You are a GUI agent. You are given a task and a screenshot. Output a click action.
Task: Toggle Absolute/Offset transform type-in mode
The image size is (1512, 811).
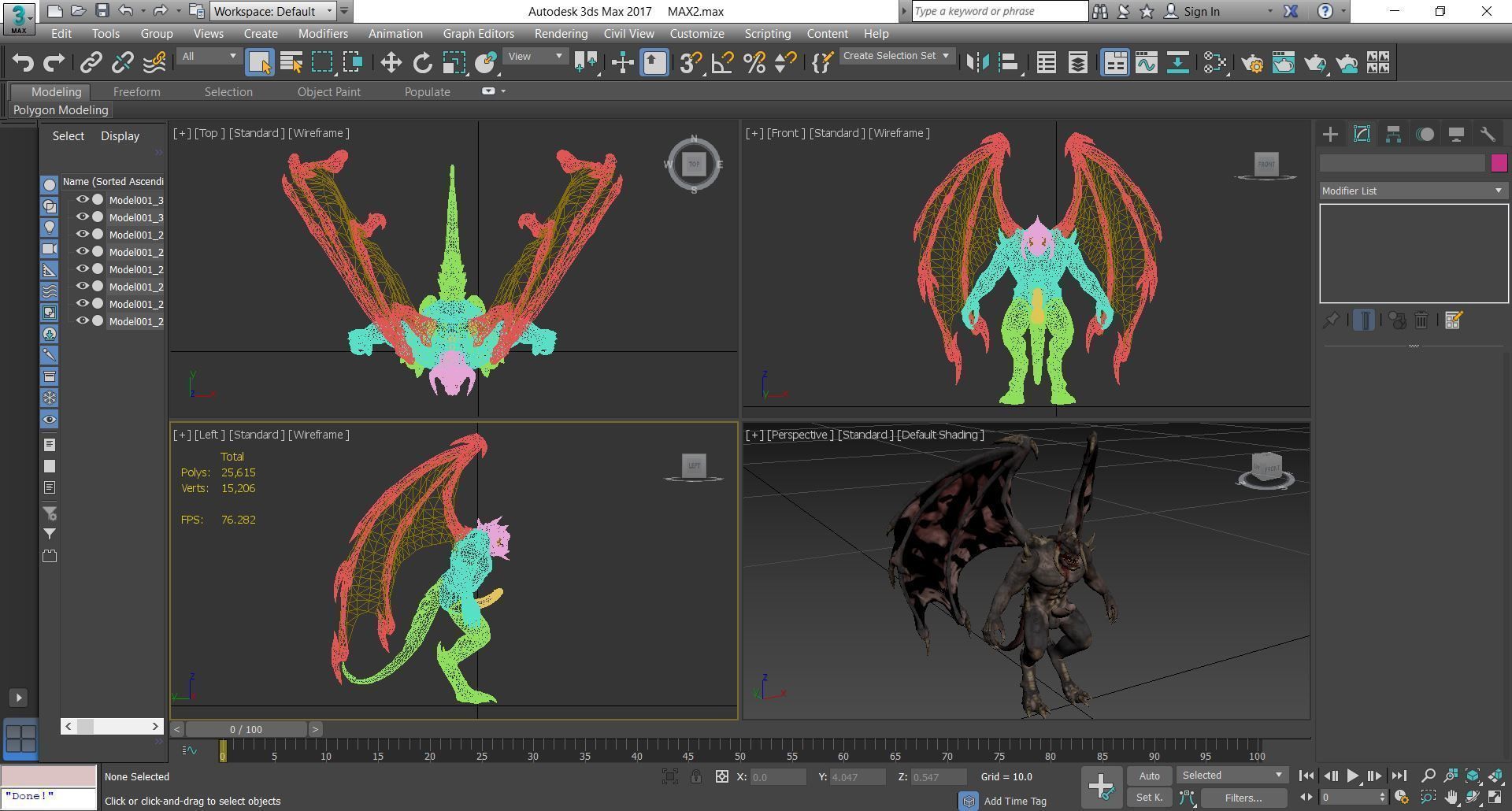(x=721, y=777)
